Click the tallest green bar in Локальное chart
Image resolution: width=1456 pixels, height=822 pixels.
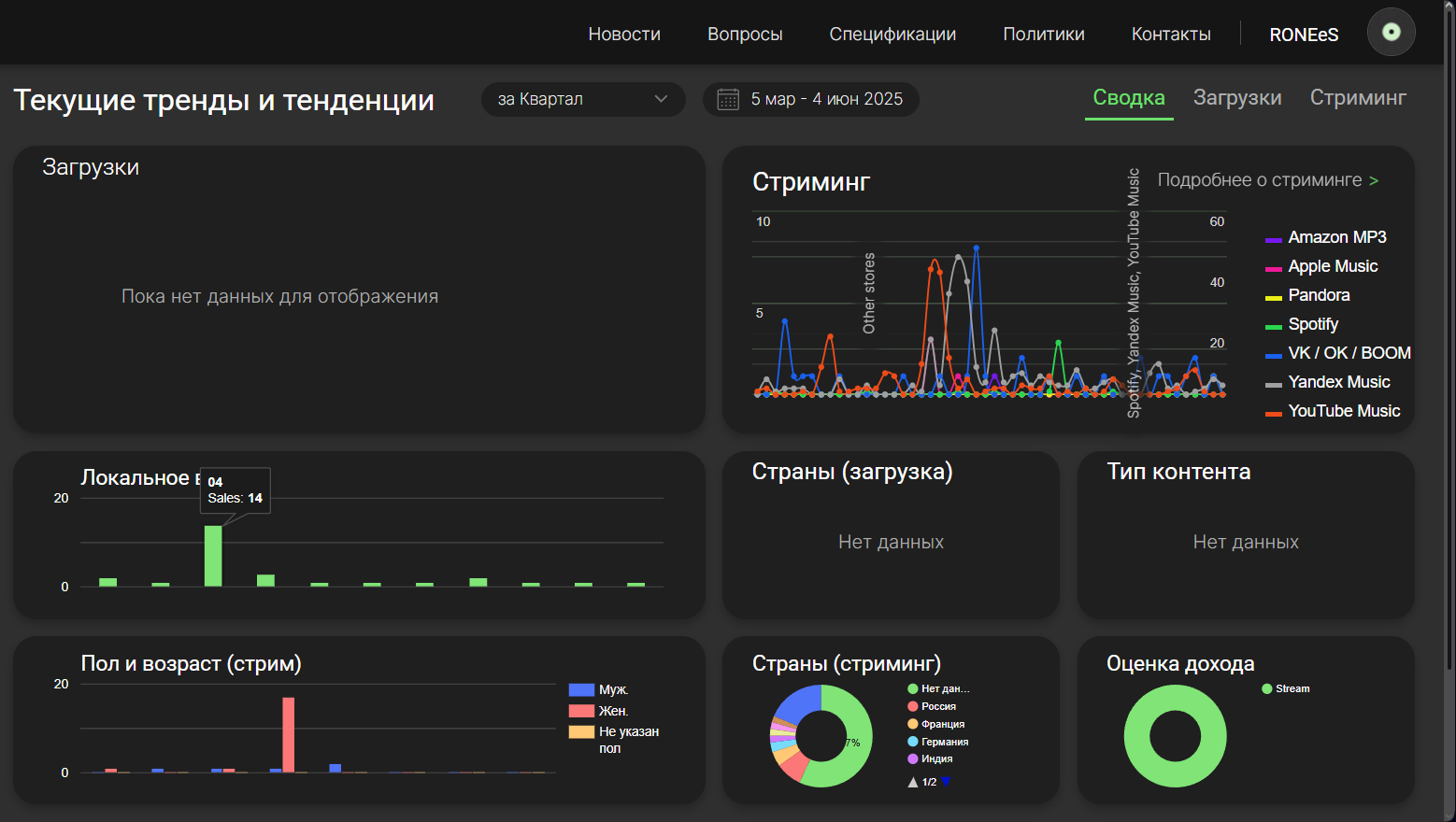pos(213,556)
